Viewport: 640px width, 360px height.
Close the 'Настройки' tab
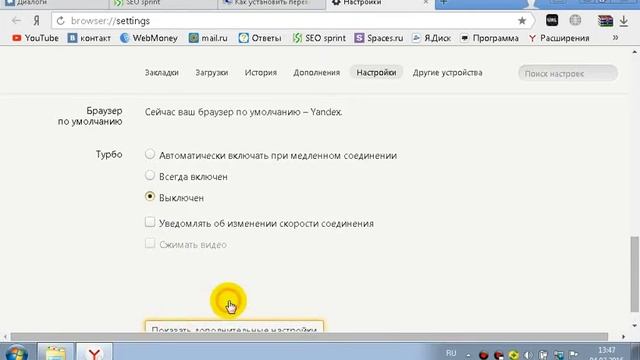coord(426,2)
